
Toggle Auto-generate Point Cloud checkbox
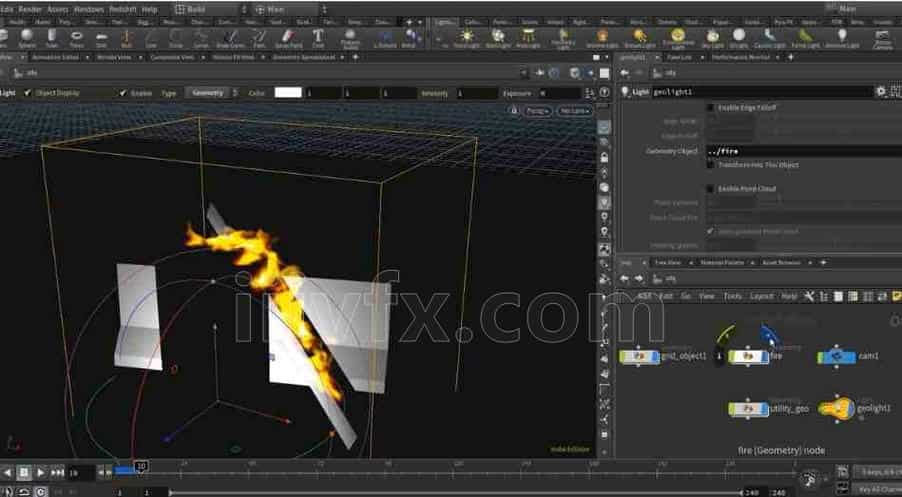pos(710,231)
